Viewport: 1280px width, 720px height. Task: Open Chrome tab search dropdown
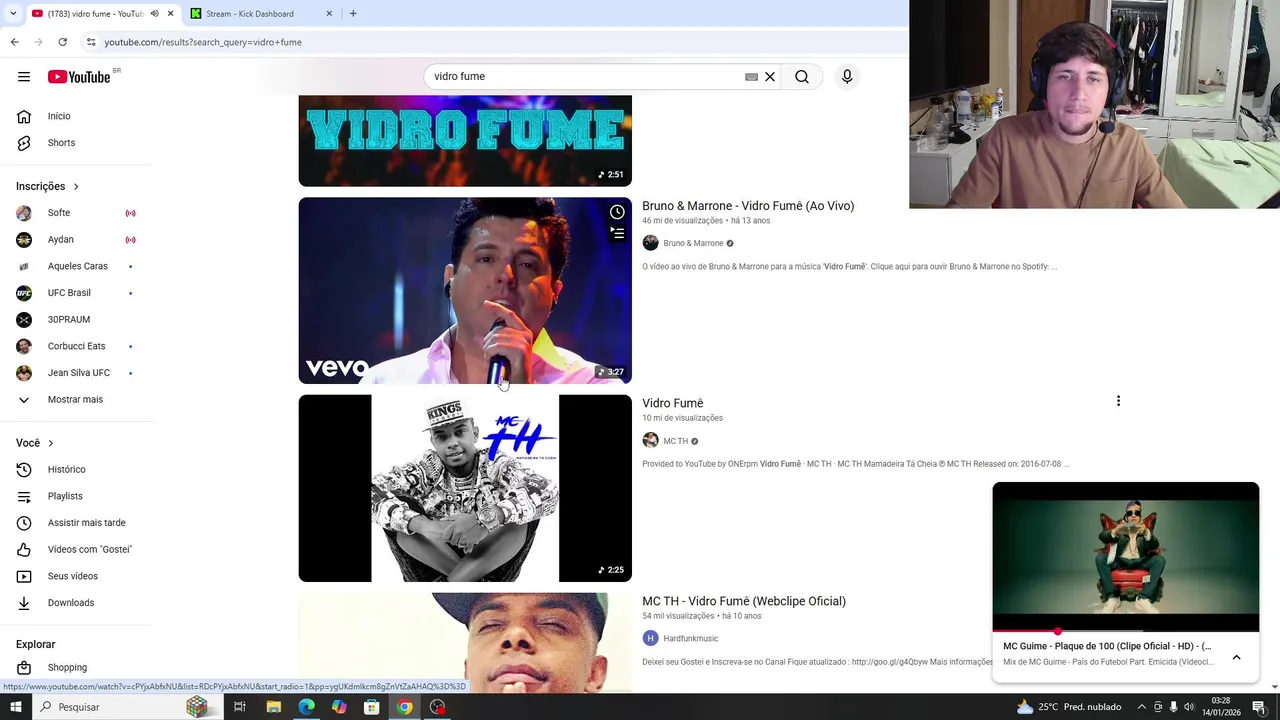coord(13,14)
